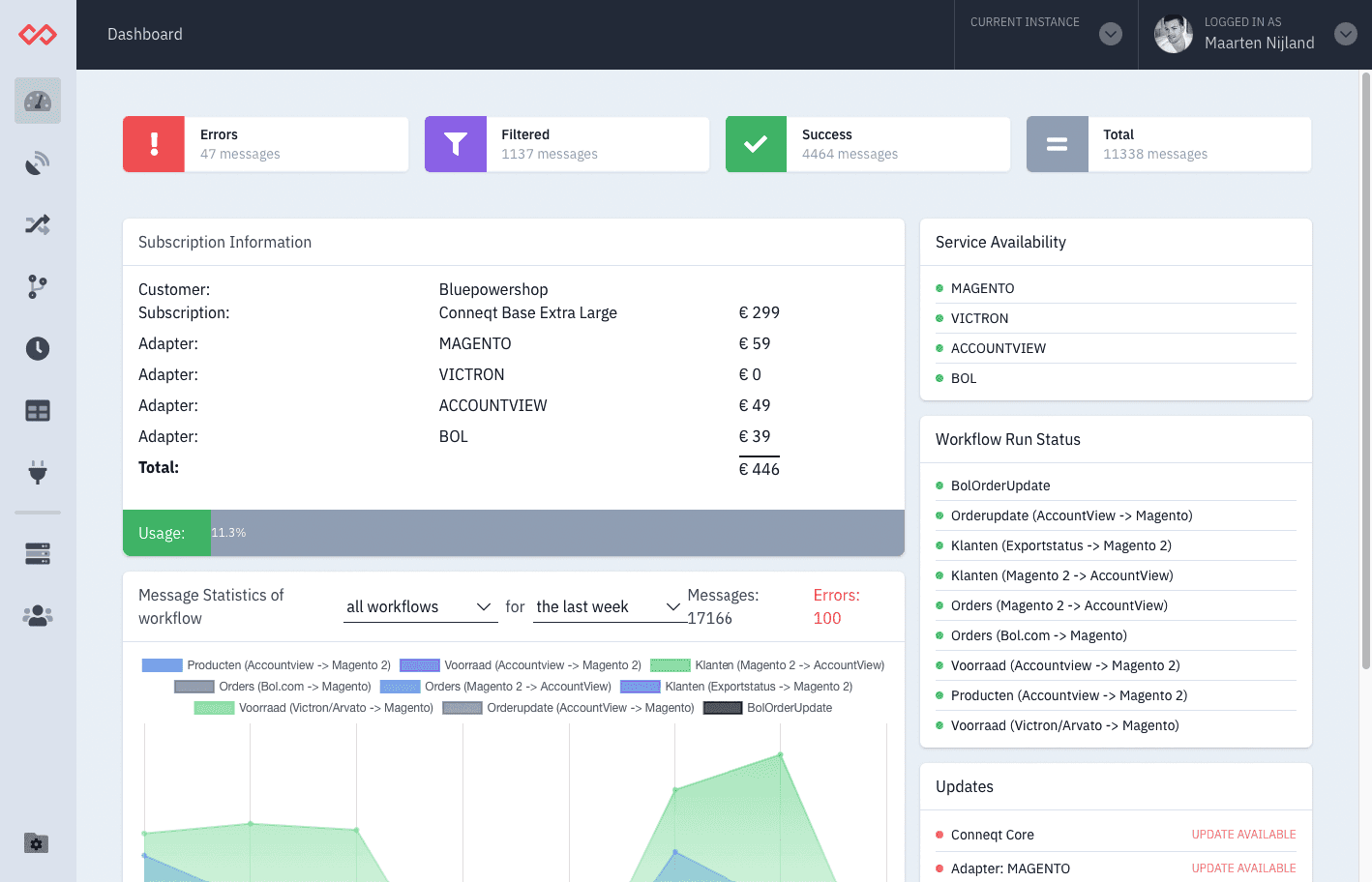Open the clock sidebar icon
1372x882 pixels.
[38, 348]
